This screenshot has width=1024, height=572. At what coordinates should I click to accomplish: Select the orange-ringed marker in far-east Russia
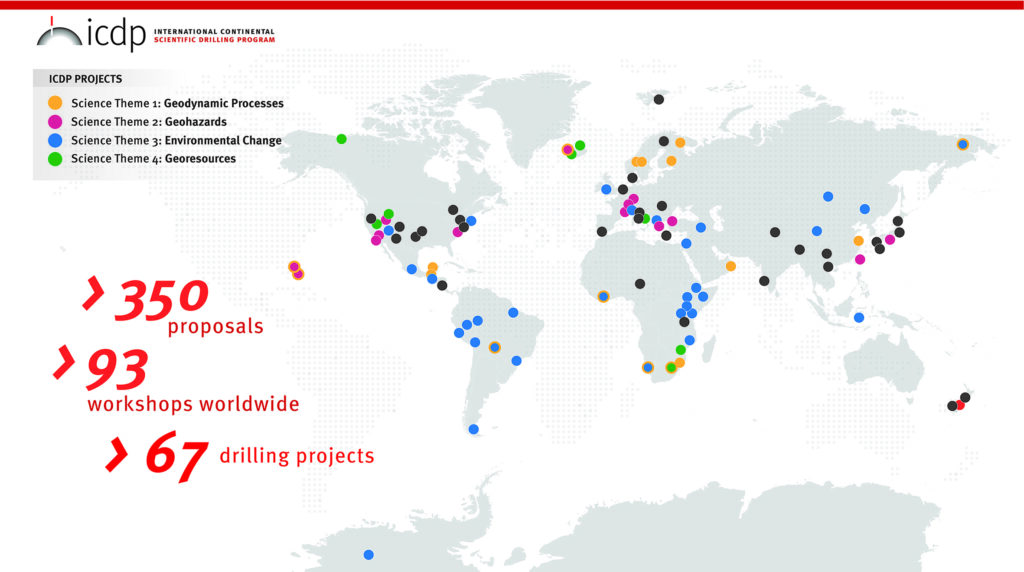[963, 144]
